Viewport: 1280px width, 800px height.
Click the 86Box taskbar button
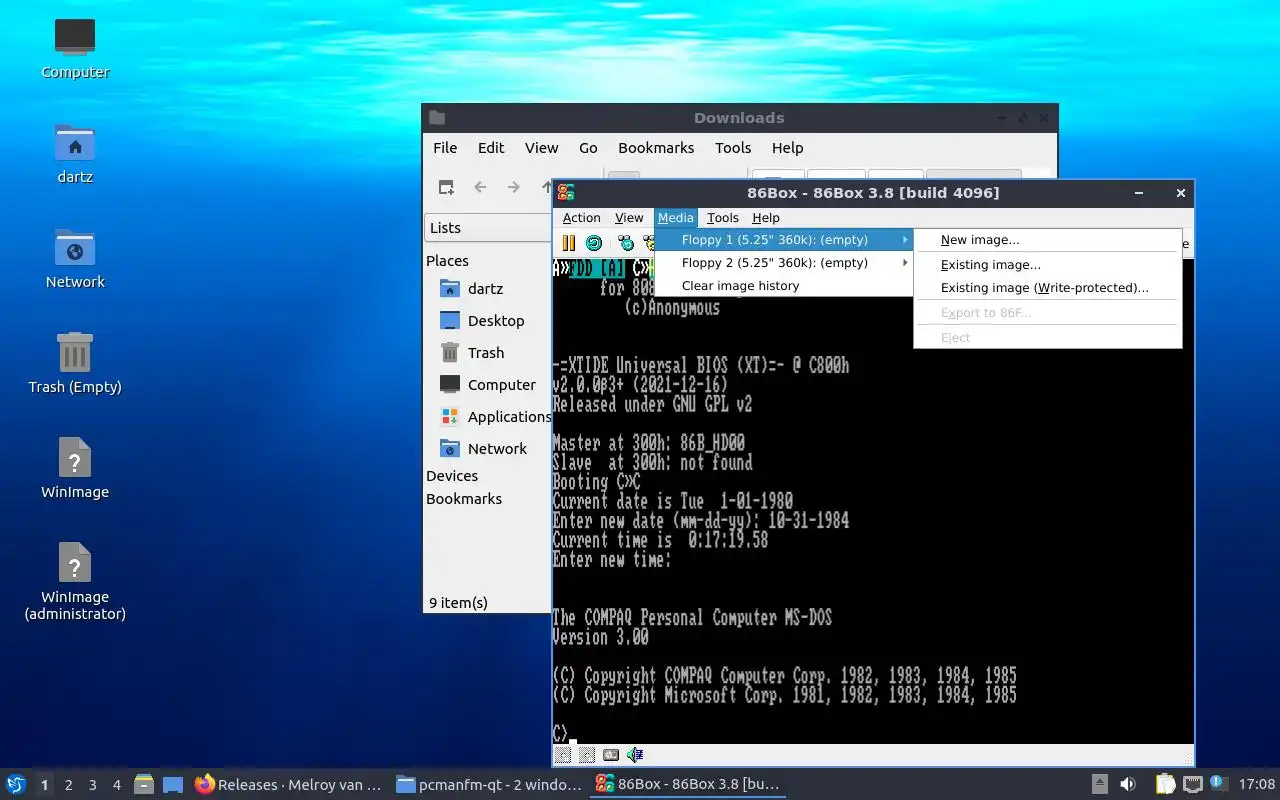(688, 784)
